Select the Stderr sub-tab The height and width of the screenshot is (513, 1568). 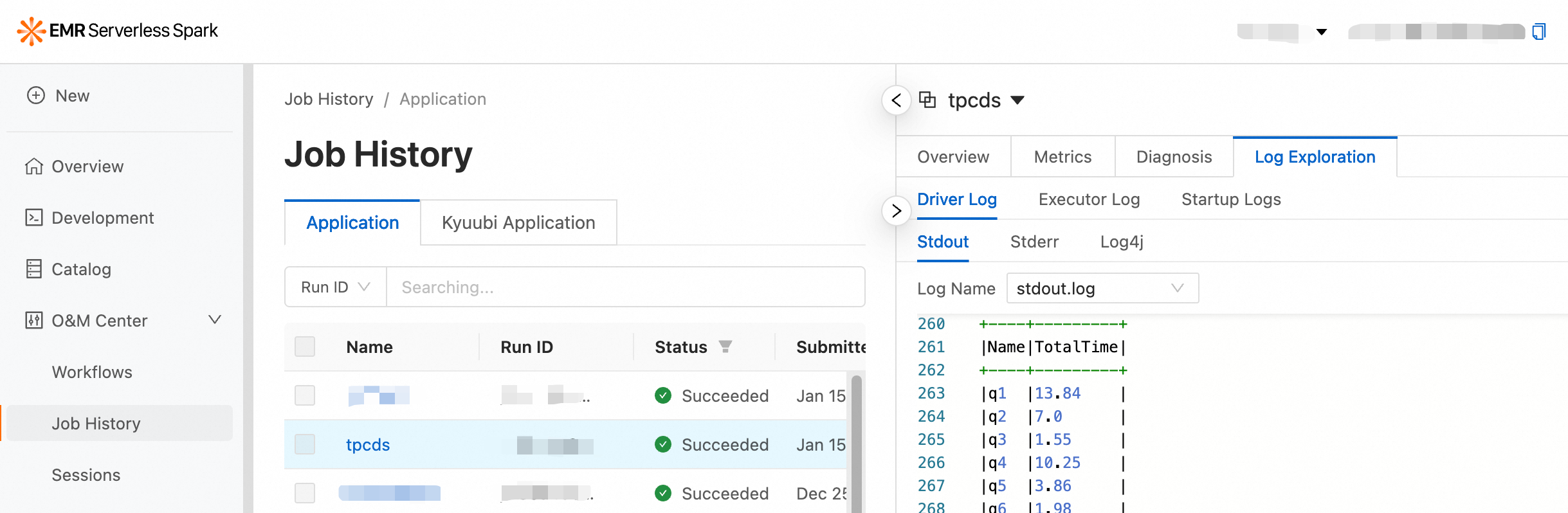(1034, 242)
